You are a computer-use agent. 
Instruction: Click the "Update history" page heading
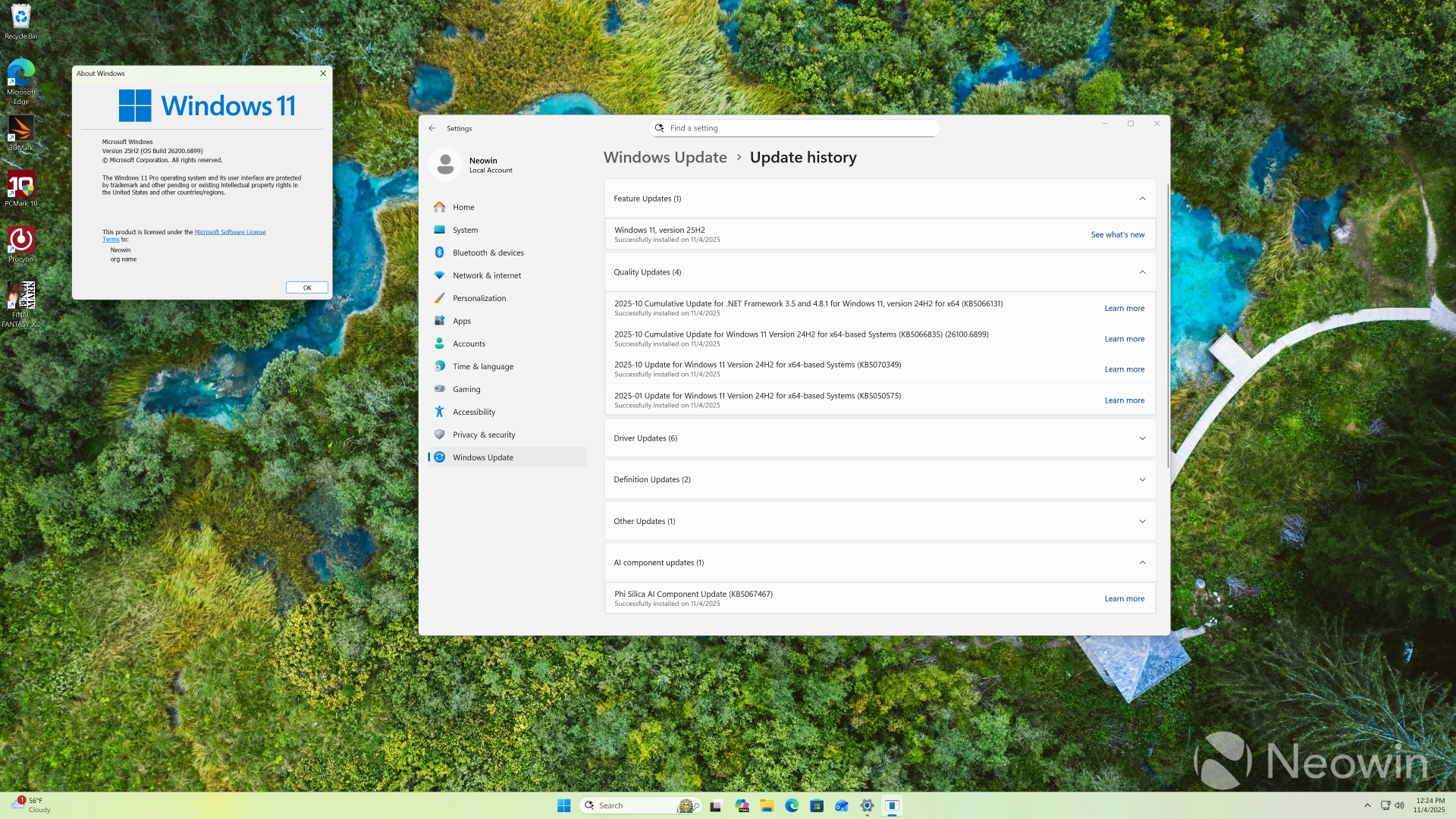tap(803, 158)
